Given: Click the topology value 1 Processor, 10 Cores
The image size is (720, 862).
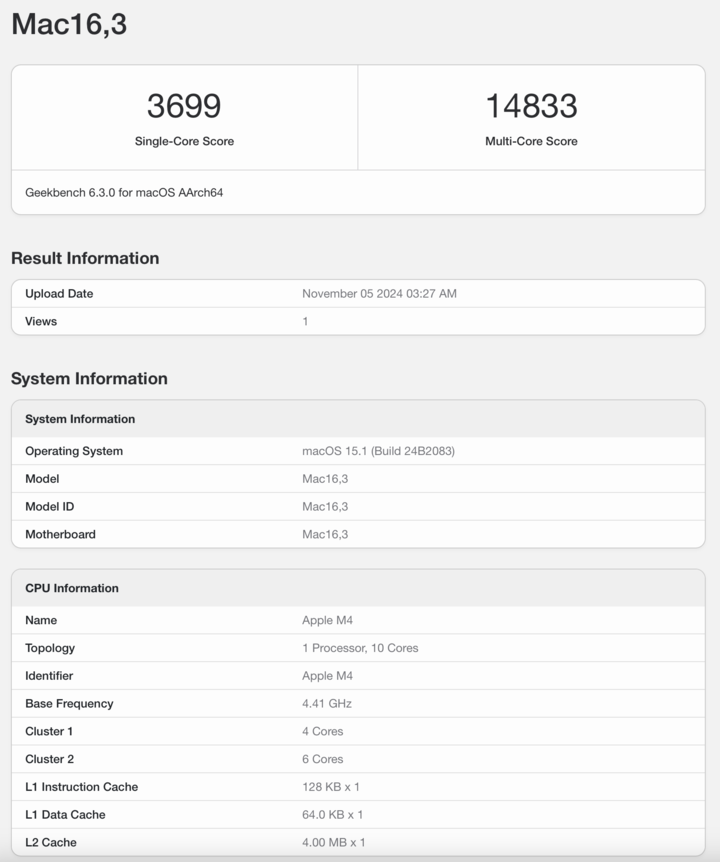Looking at the screenshot, I should (x=360, y=648).
